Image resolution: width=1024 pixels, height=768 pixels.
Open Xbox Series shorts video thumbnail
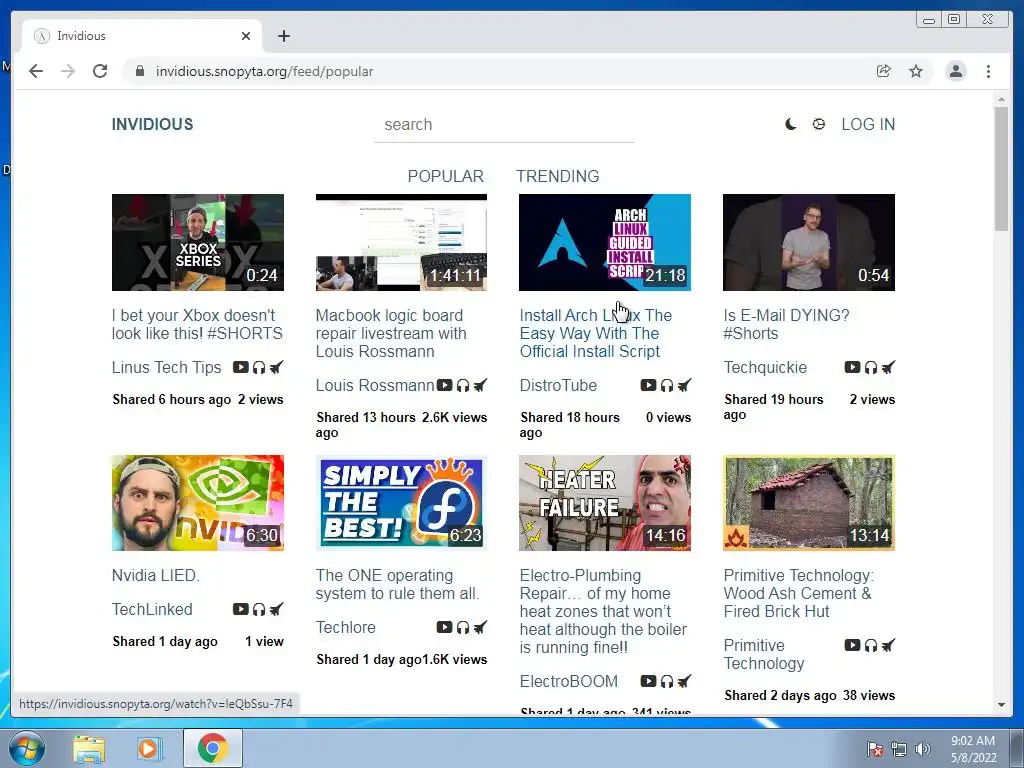[x=198, y=242]
